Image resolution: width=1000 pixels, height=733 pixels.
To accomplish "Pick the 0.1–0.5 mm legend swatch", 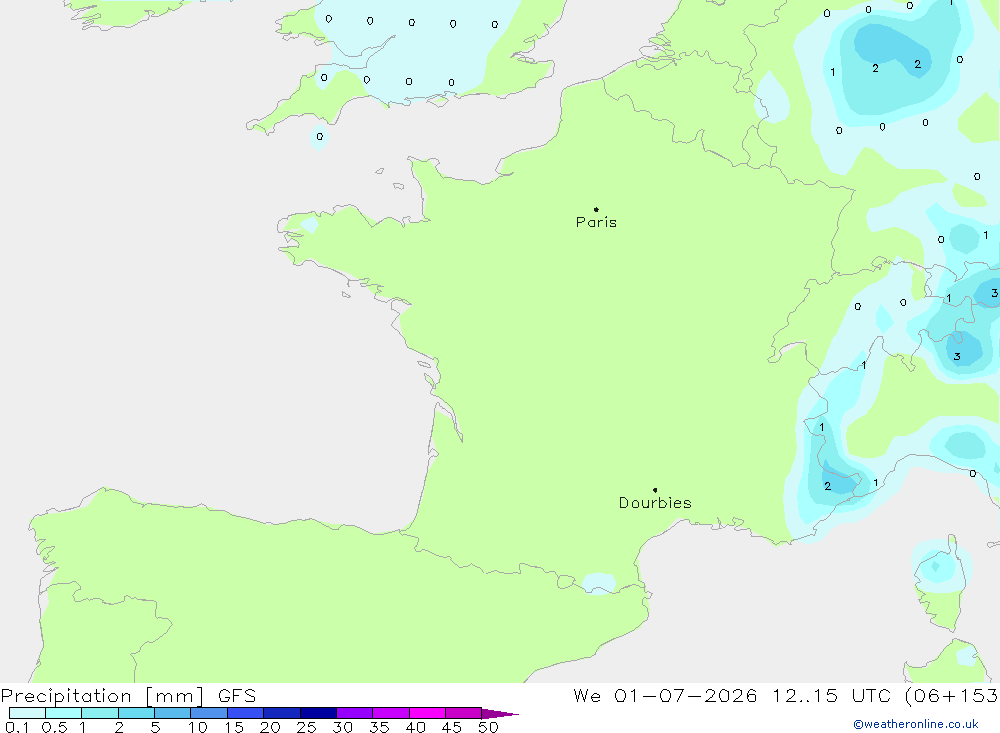I will (x=27, y=713).
